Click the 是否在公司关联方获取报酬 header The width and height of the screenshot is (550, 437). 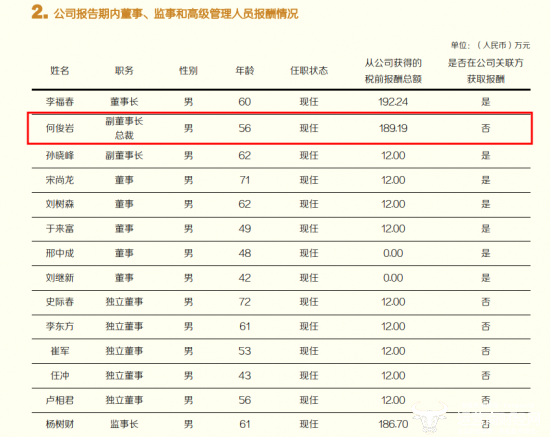485,71
